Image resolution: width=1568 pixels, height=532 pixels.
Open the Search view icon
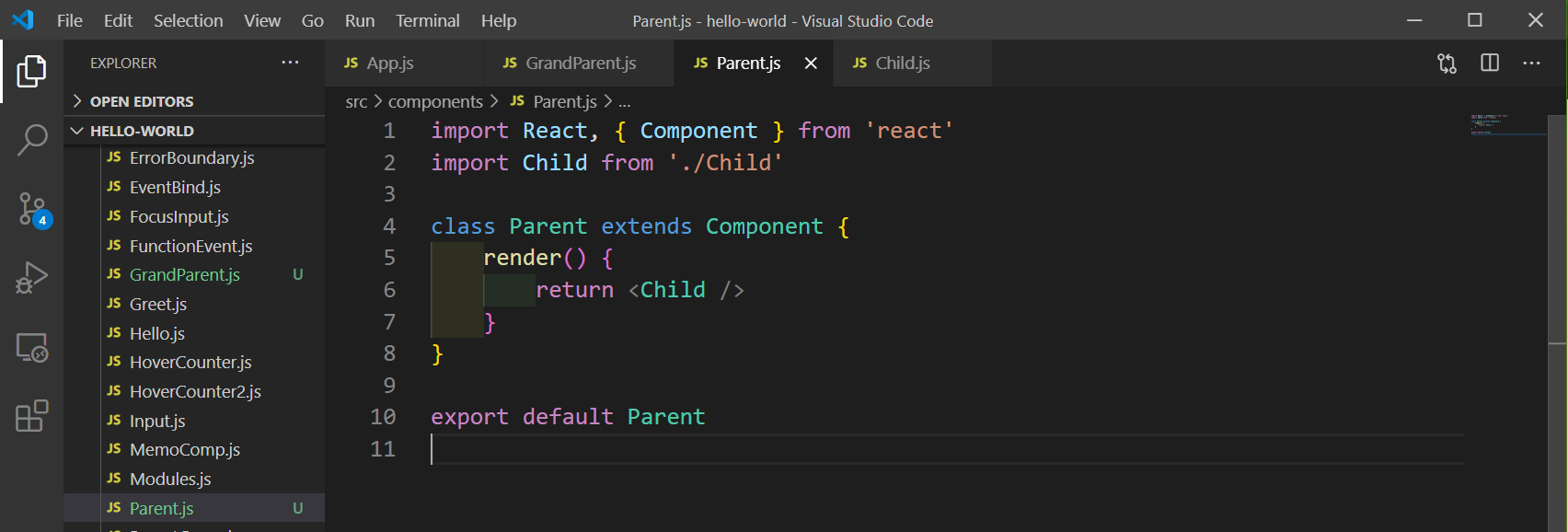[31, 141]
